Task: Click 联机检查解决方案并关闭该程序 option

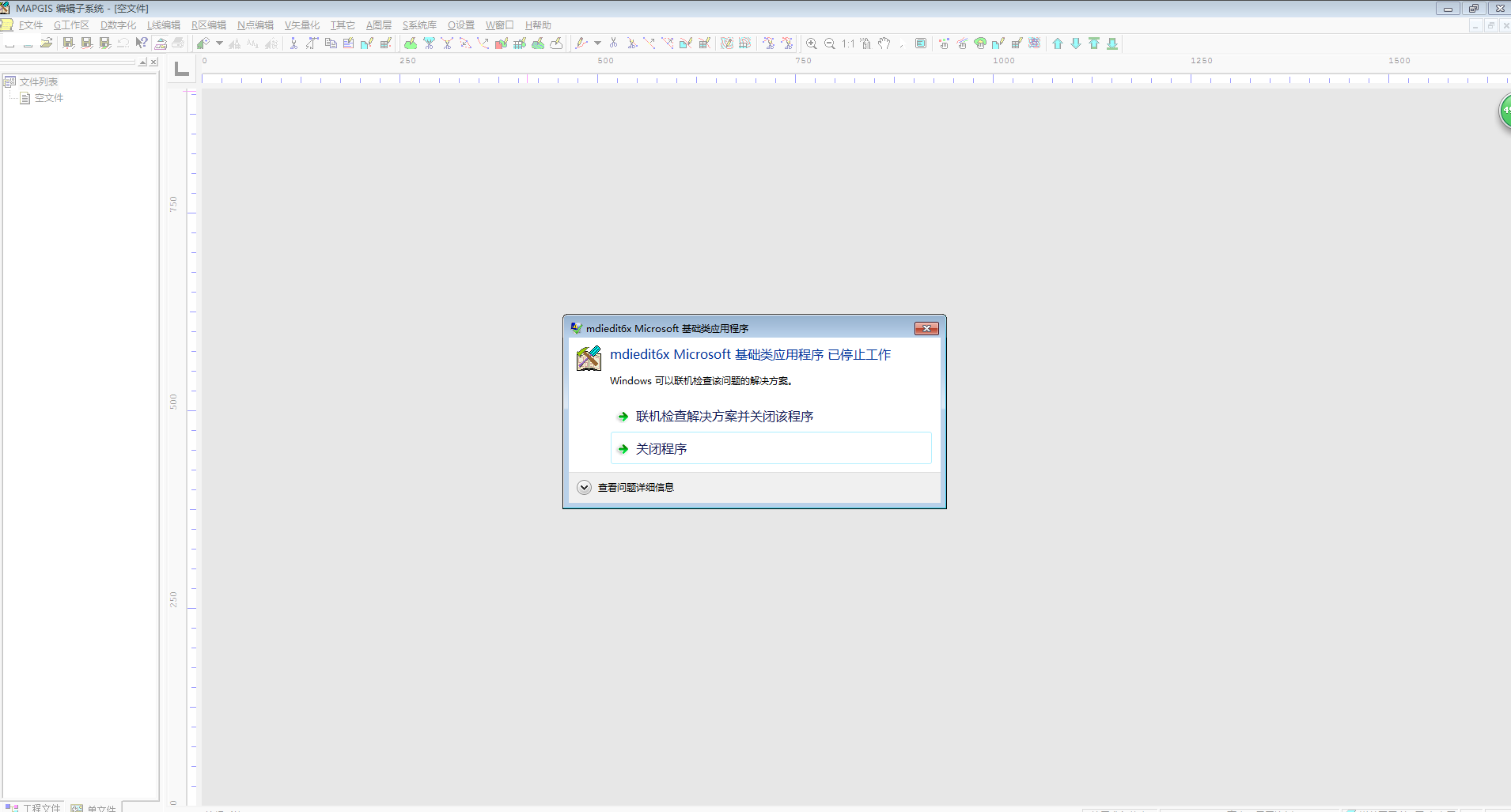Action: click(x=771, y=416)
